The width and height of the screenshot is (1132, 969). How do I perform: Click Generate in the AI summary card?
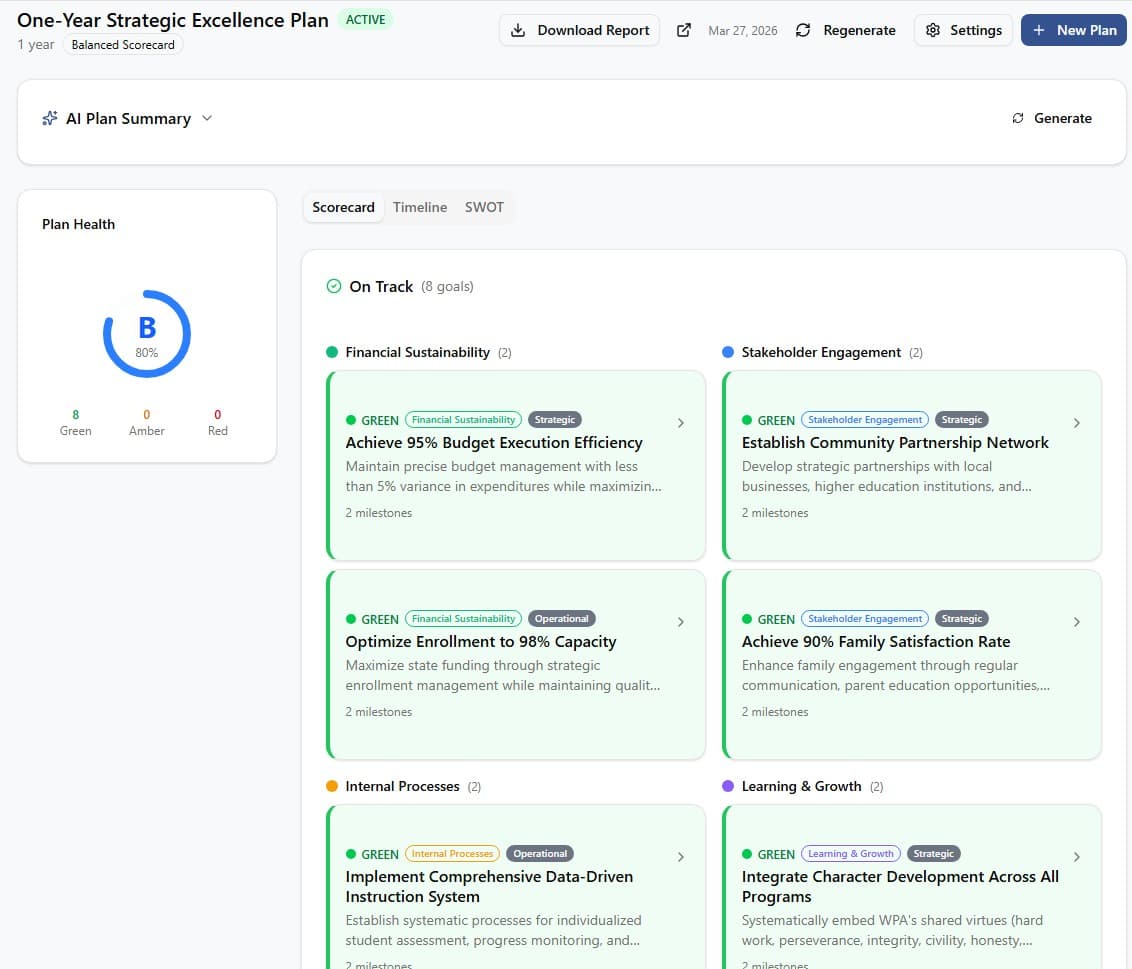click(x=1052, y=118)
